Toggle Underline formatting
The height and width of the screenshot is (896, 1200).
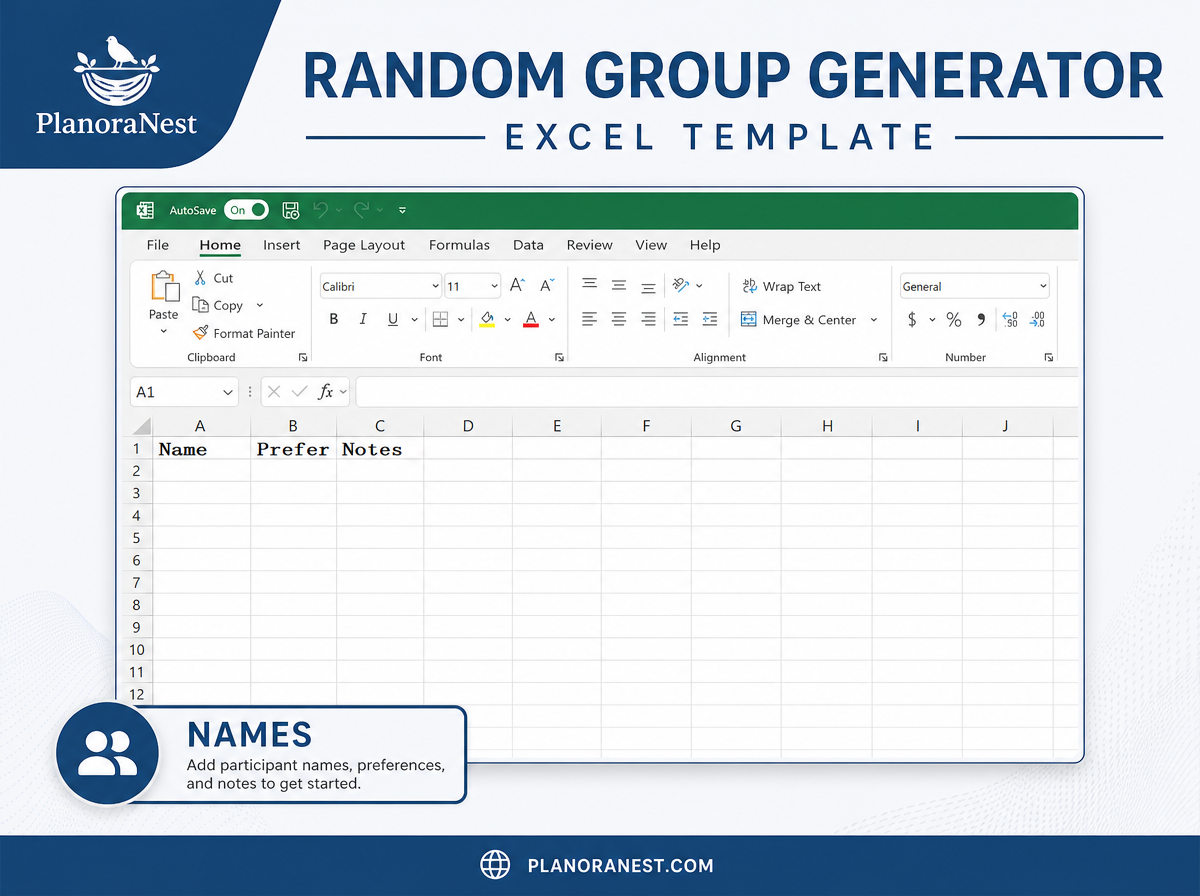click(392, 319)
